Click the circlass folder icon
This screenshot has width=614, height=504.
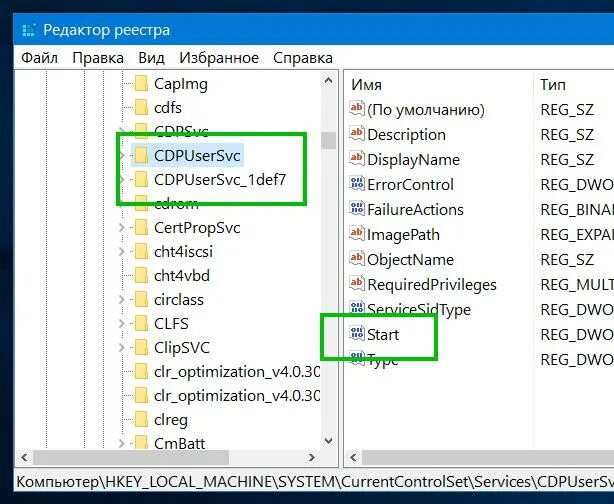[141, 300]
